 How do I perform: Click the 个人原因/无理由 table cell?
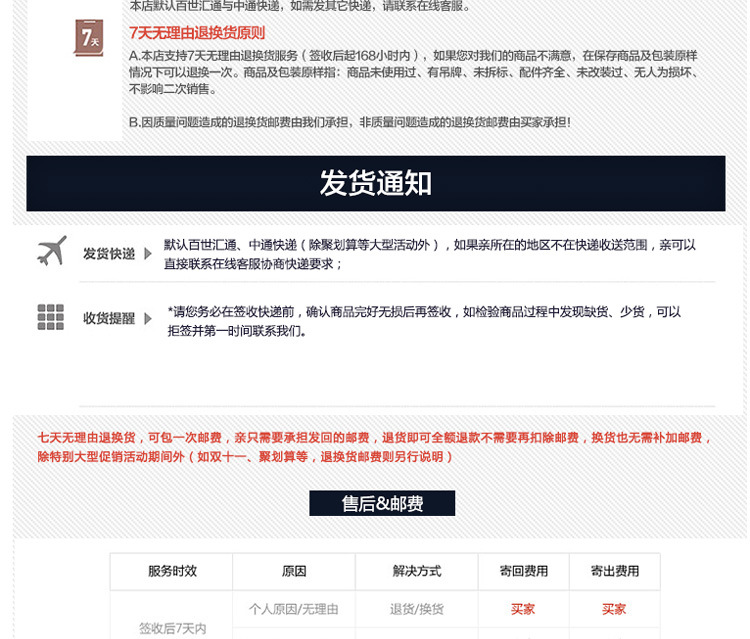coord(294,609)
